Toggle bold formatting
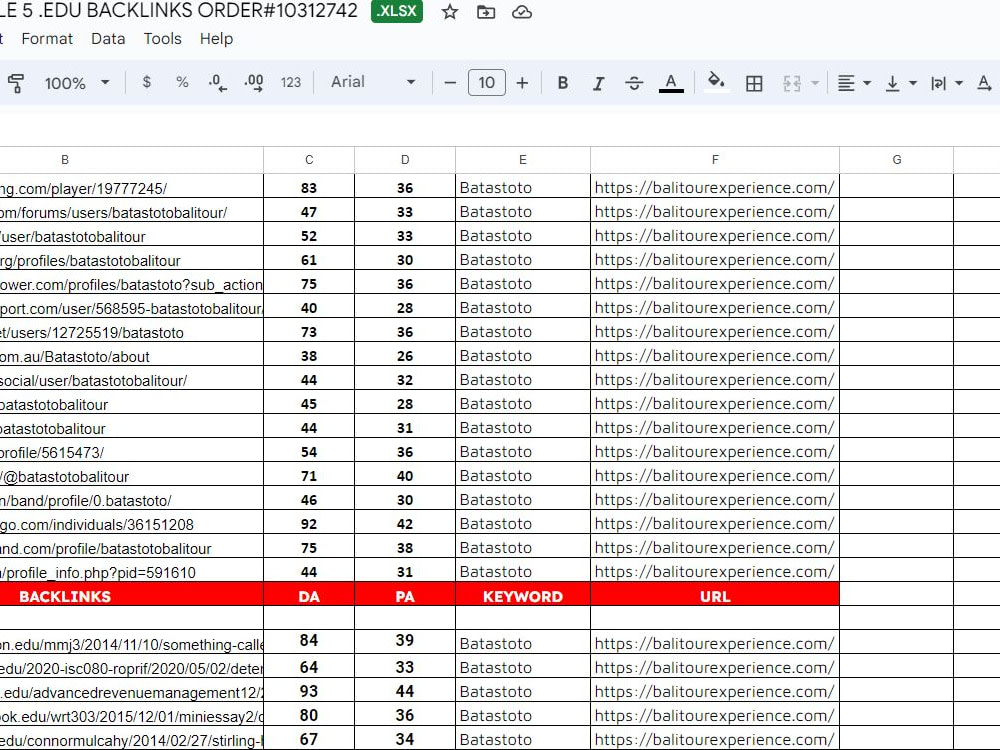 (562, 83)
